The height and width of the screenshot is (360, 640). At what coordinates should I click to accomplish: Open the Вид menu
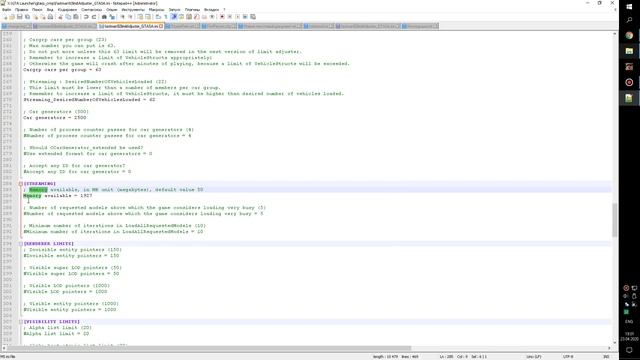50,9
